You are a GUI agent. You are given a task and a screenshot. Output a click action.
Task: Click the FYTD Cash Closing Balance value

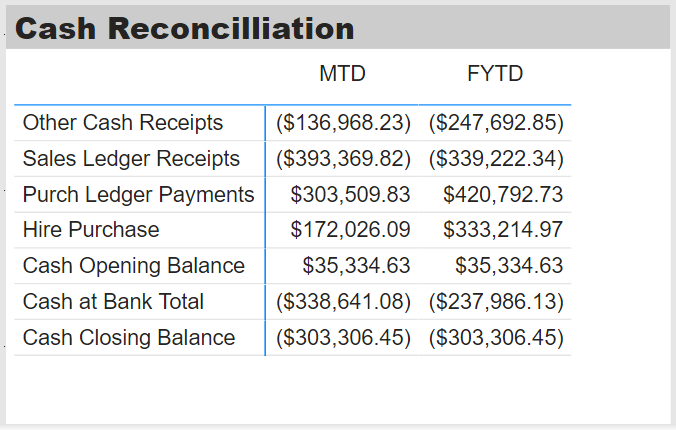click(496, 338)
